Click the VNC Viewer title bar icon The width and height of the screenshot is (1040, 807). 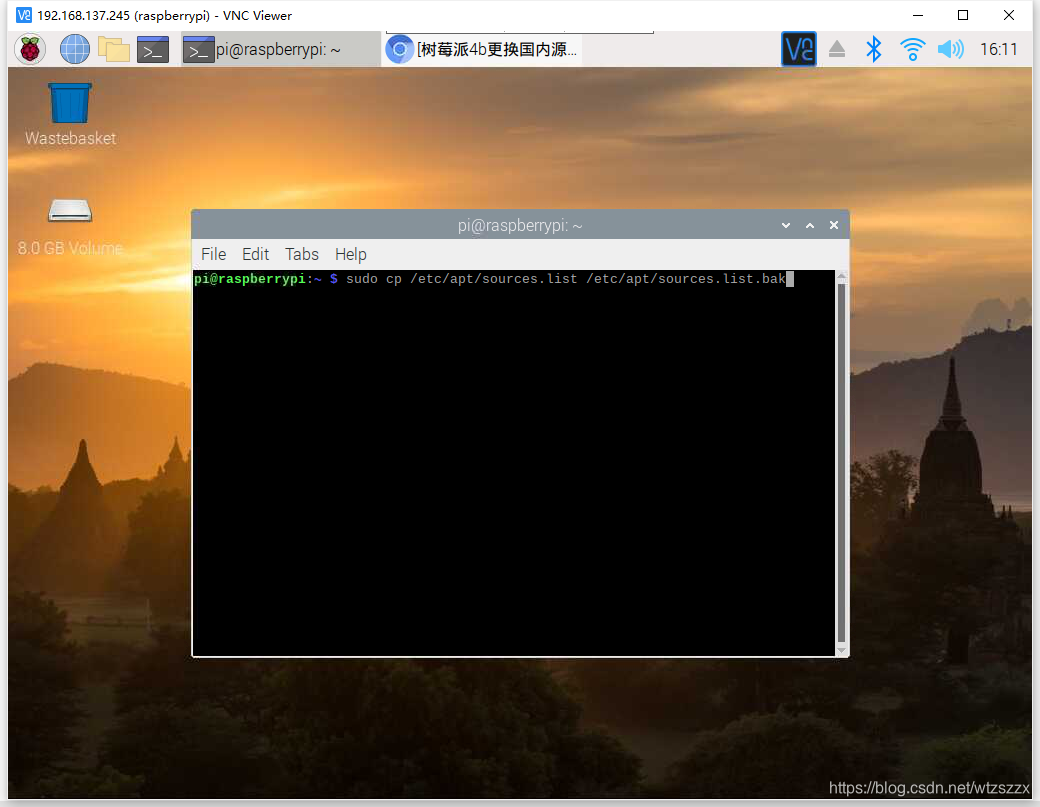24,15
